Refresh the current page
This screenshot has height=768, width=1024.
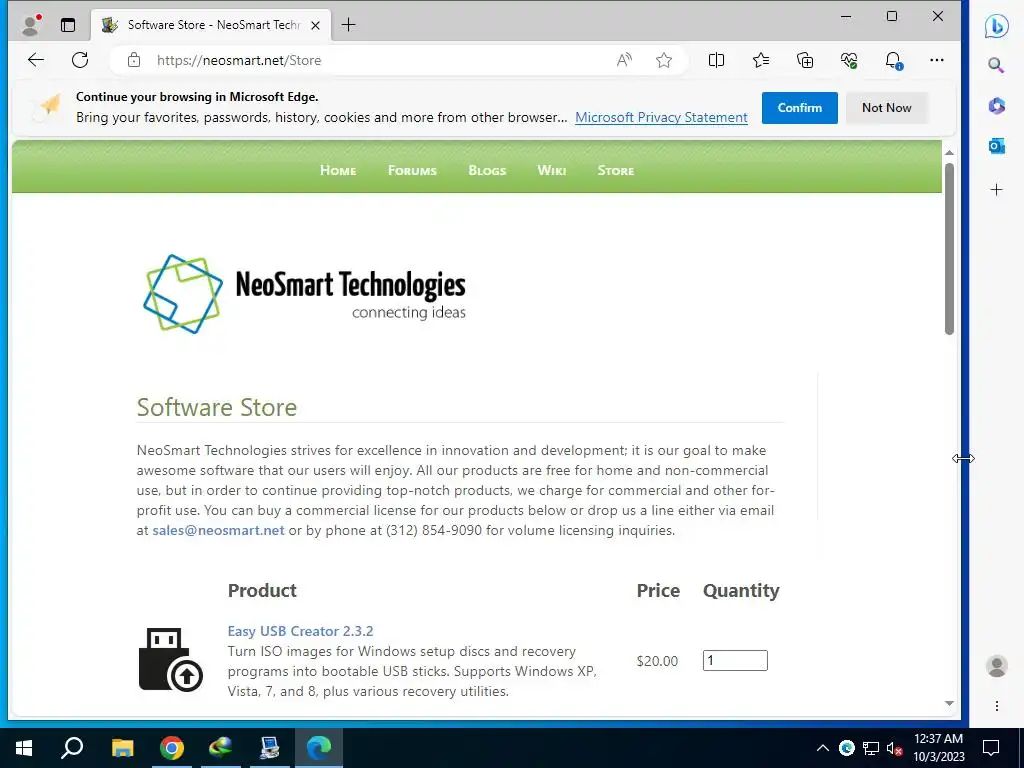80,60
